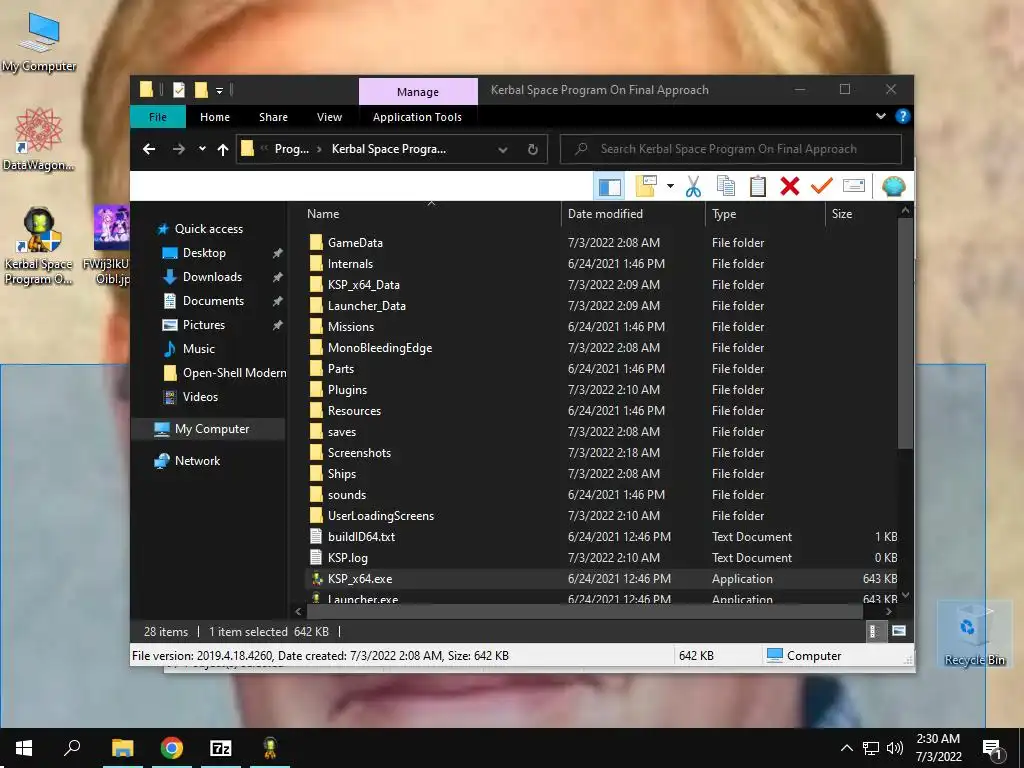Open the File menu tab
1024x768 pixels.
point(158,117)
